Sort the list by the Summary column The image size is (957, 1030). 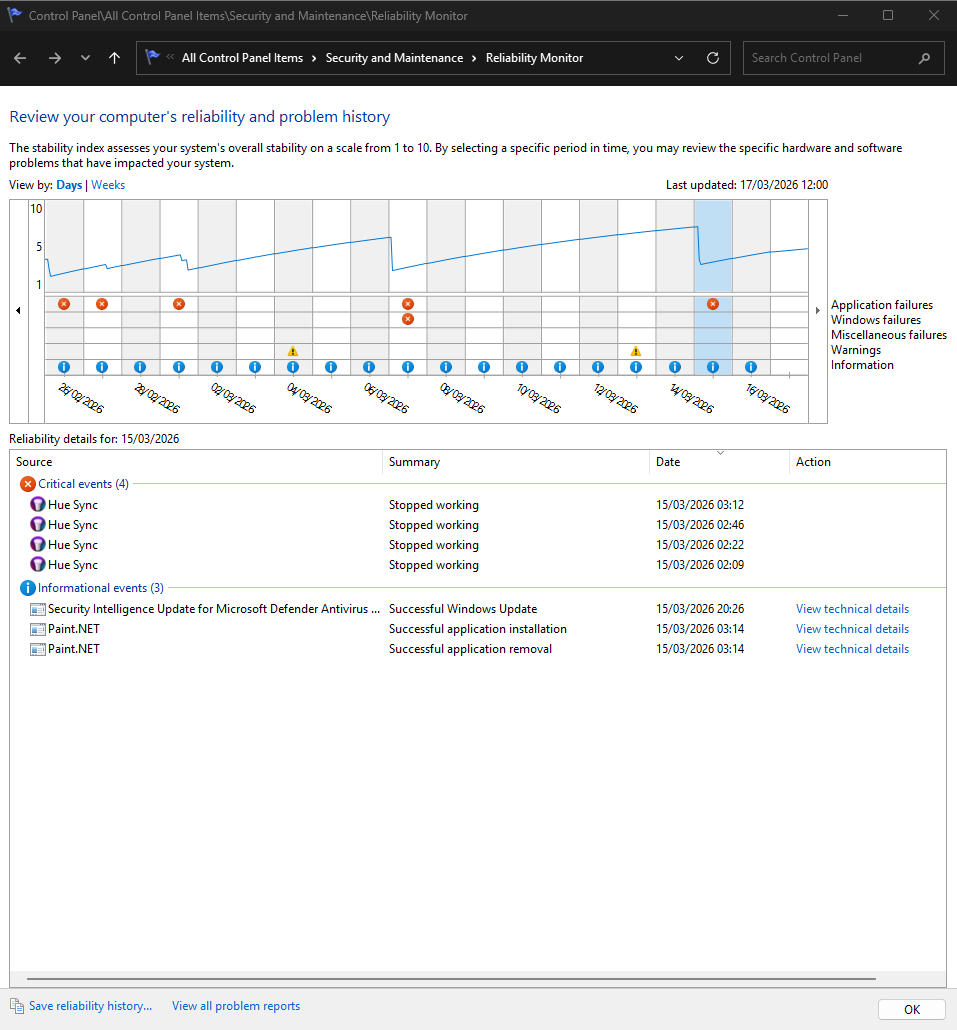[516, 462]
